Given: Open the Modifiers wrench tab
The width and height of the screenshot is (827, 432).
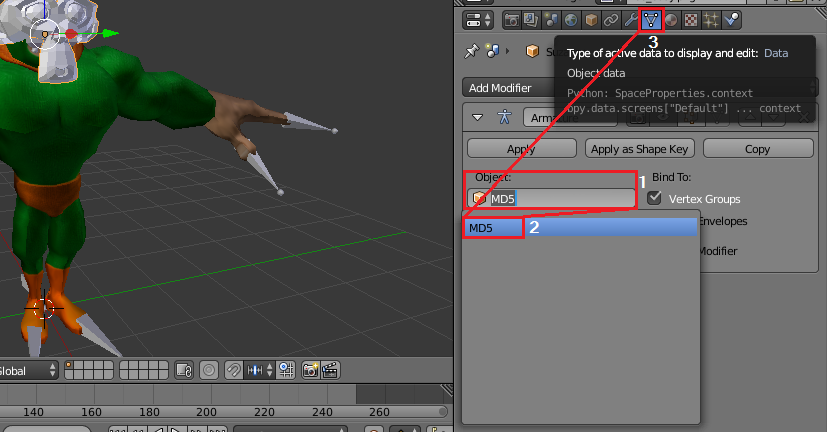Looking at the screenshot, I should [x=631, y=21].
